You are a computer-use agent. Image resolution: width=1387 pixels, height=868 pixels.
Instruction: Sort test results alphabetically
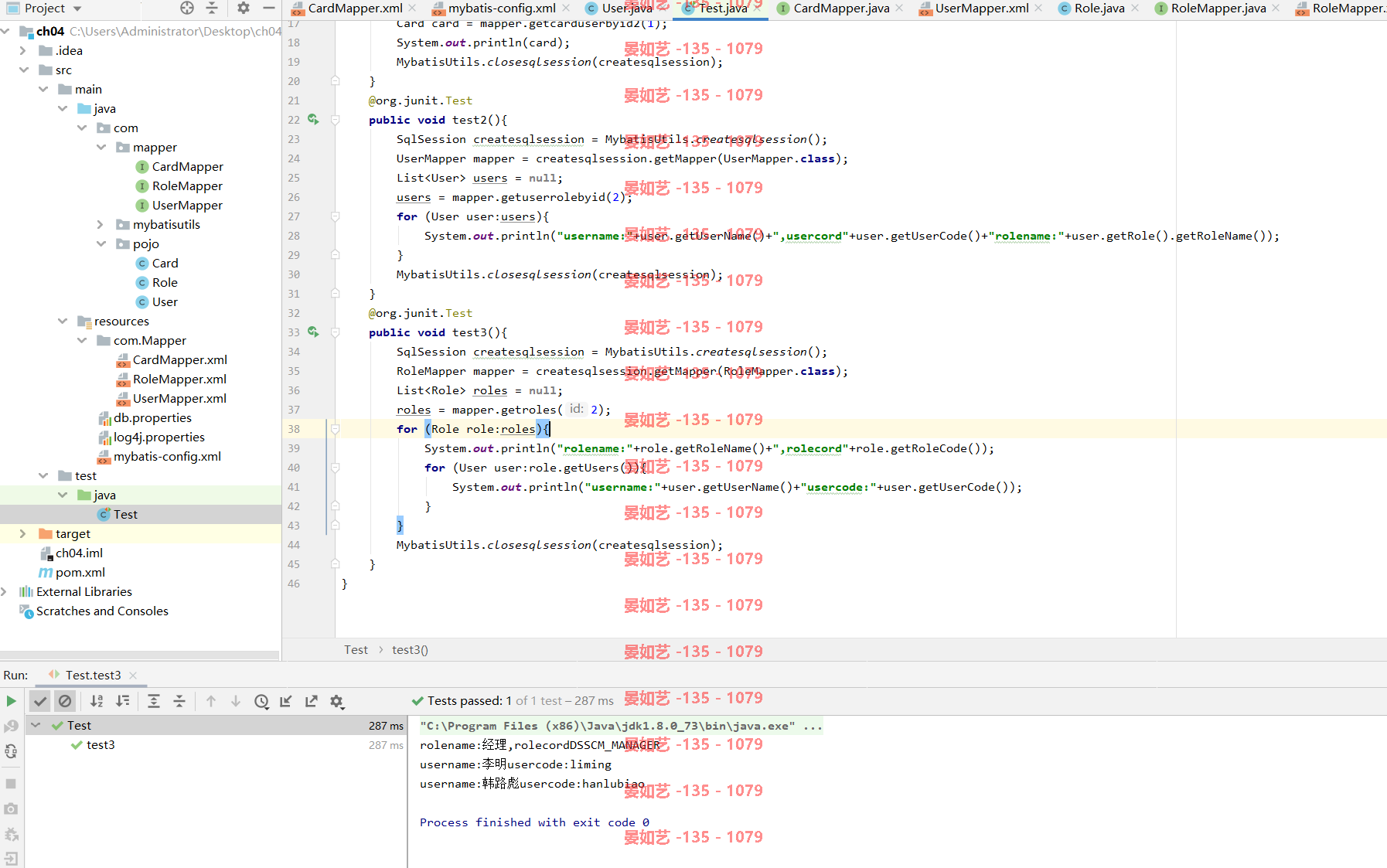point(97,701)
